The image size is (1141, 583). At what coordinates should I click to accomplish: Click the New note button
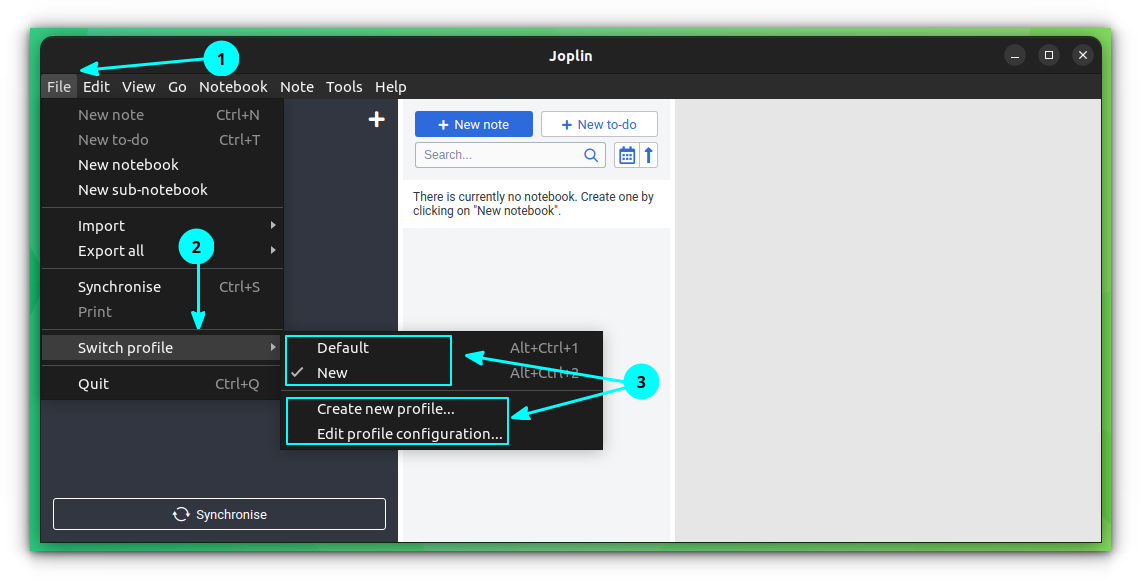(x=474, y=124)
